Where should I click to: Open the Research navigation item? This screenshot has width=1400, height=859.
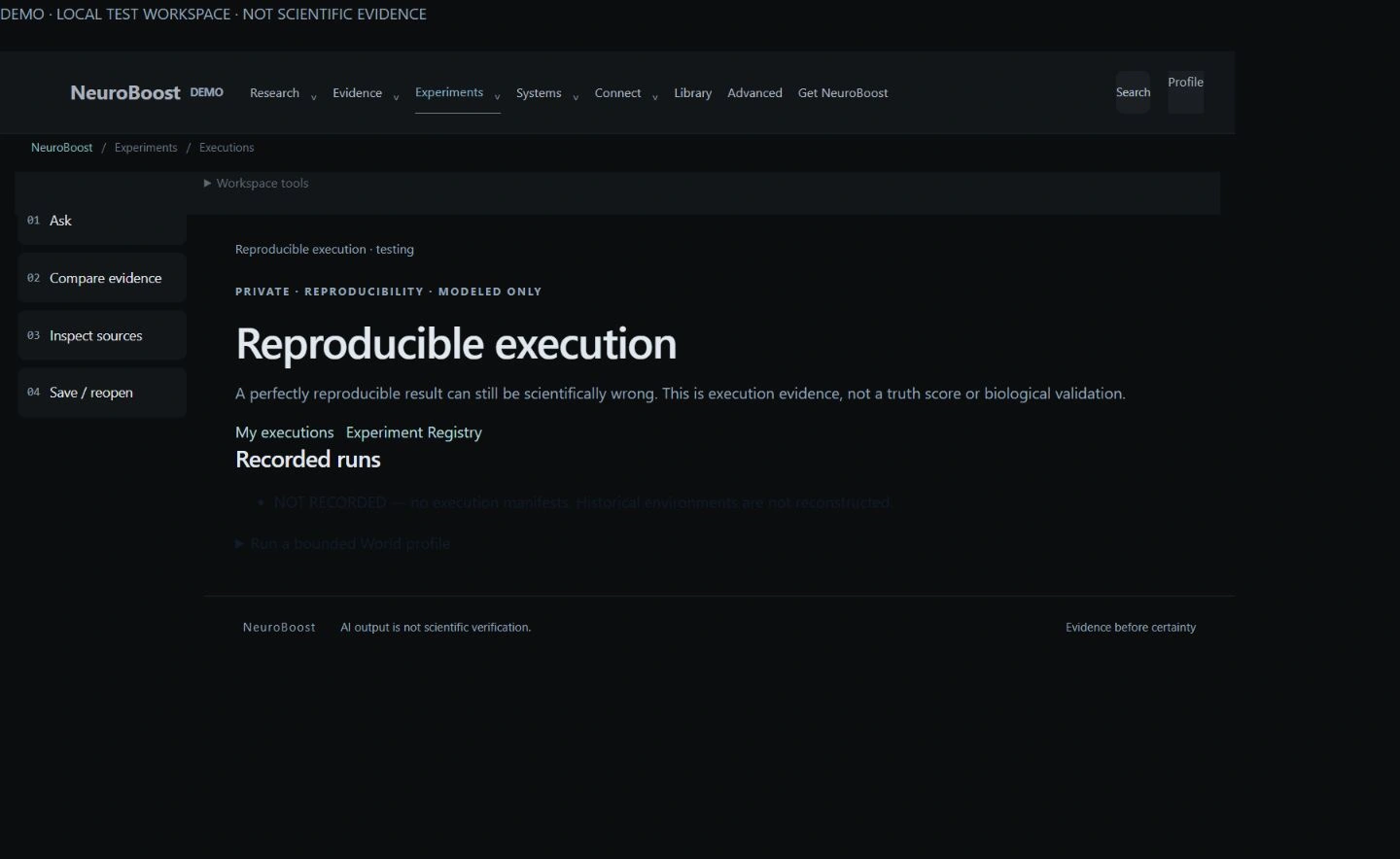tap(274, 92)
